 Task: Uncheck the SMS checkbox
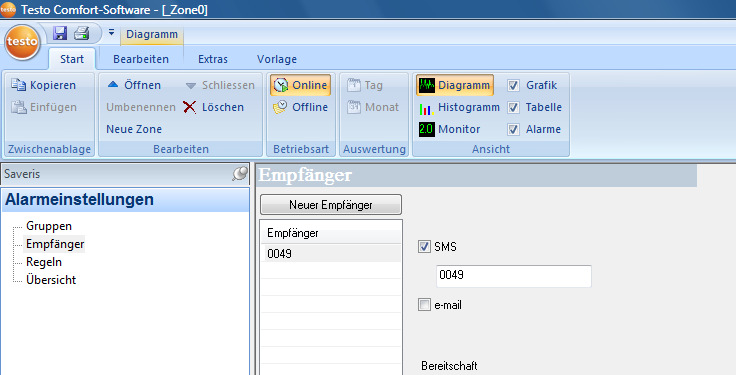coord(424,246)
